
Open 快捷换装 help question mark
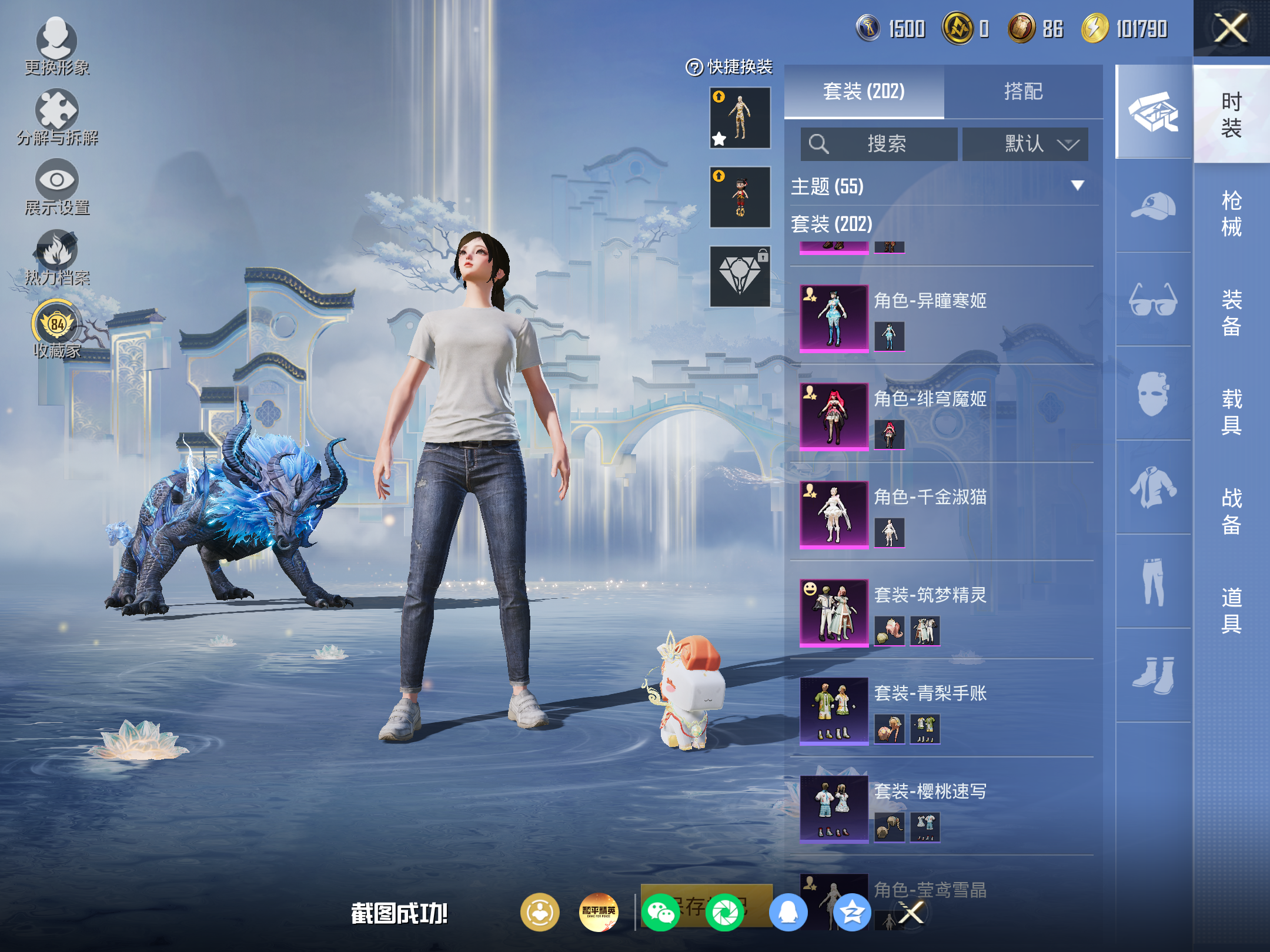click(x=694, y=68)
